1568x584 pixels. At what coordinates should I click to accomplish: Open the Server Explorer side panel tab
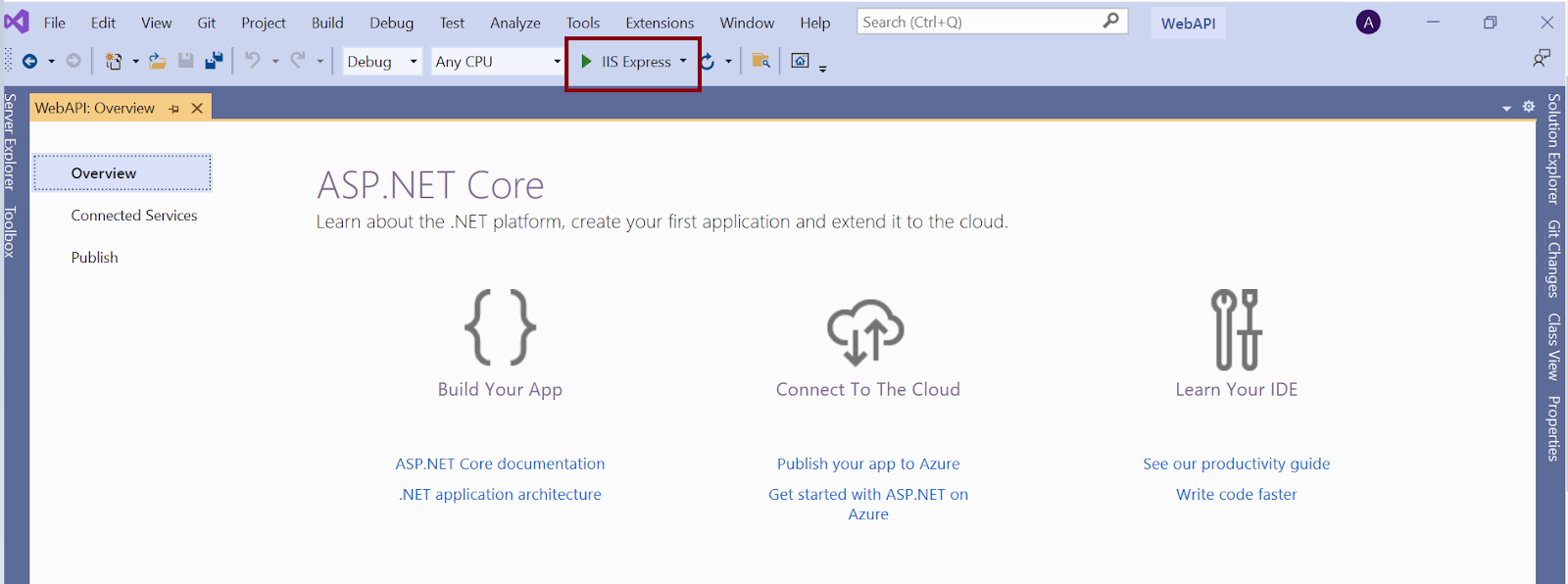10,141
